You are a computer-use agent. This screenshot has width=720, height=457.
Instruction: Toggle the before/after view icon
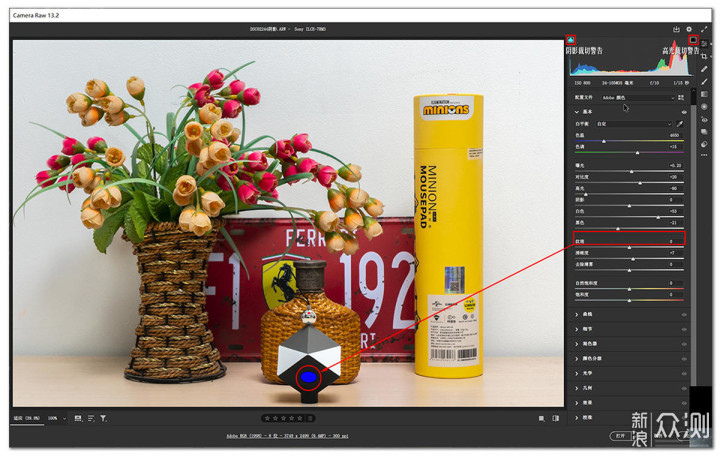click(556, 418)
